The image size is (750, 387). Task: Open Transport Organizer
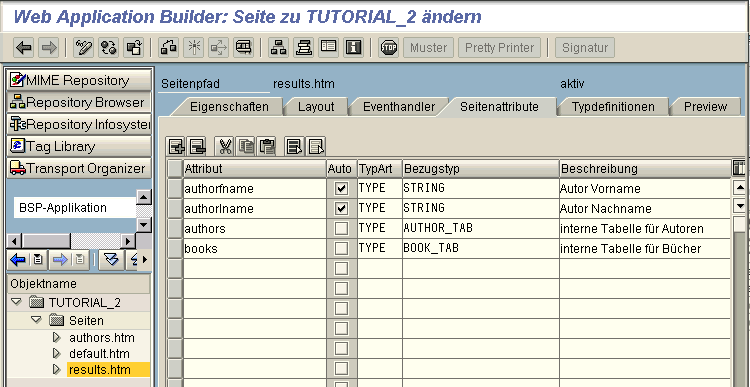pos(79,168)
